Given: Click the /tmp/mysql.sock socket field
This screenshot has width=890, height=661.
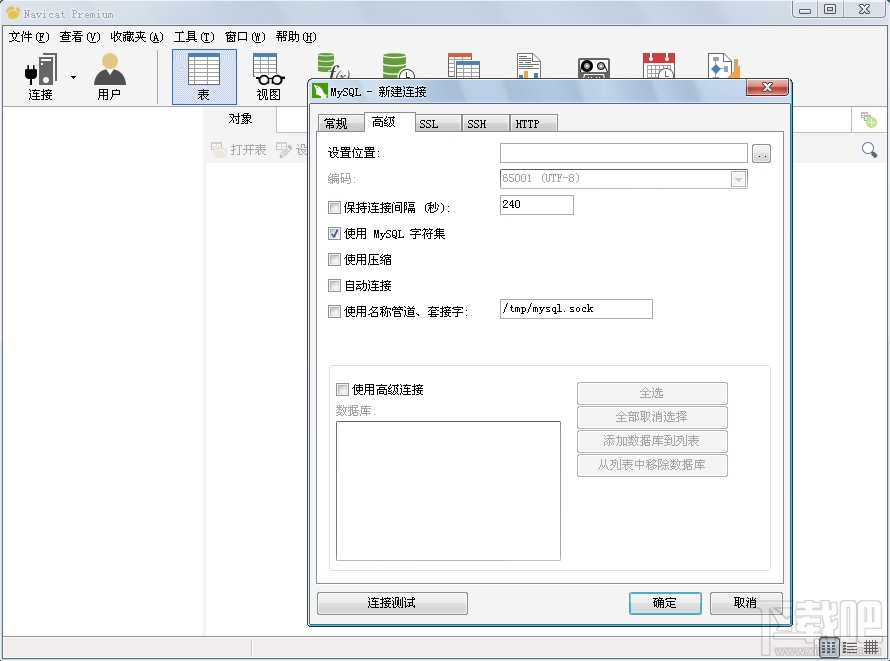Looking at the screenshot, I should [x=576, y=309].
